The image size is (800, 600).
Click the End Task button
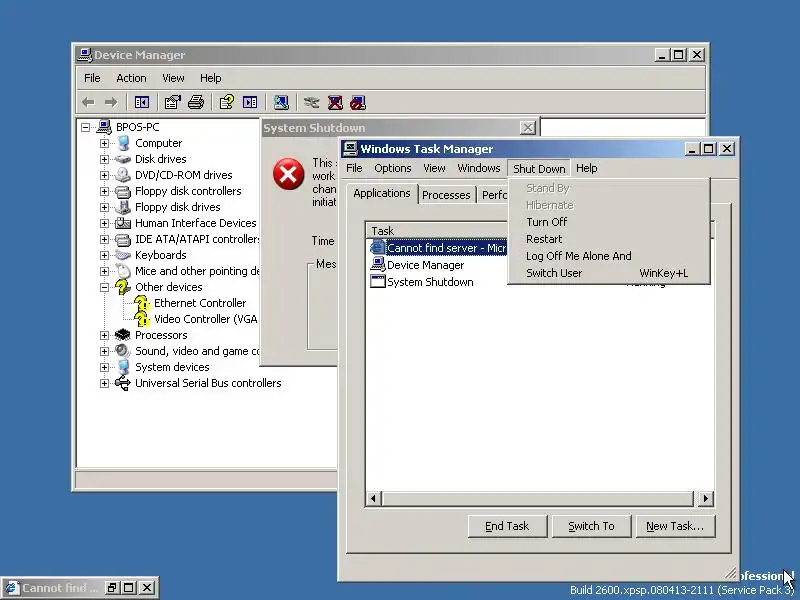point(507,526)
